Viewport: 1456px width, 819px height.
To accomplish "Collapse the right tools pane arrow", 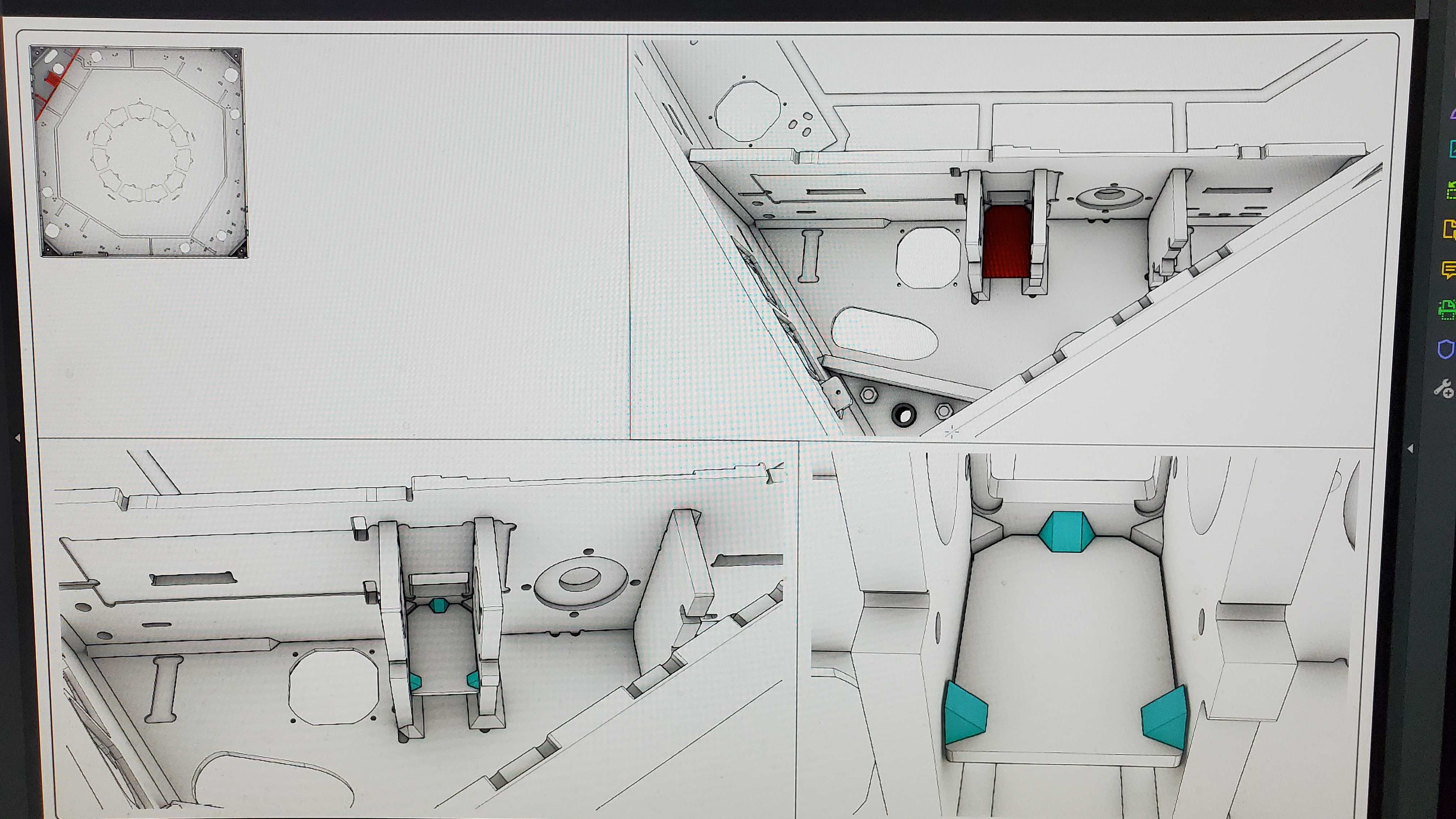I will coord(1411,448).
